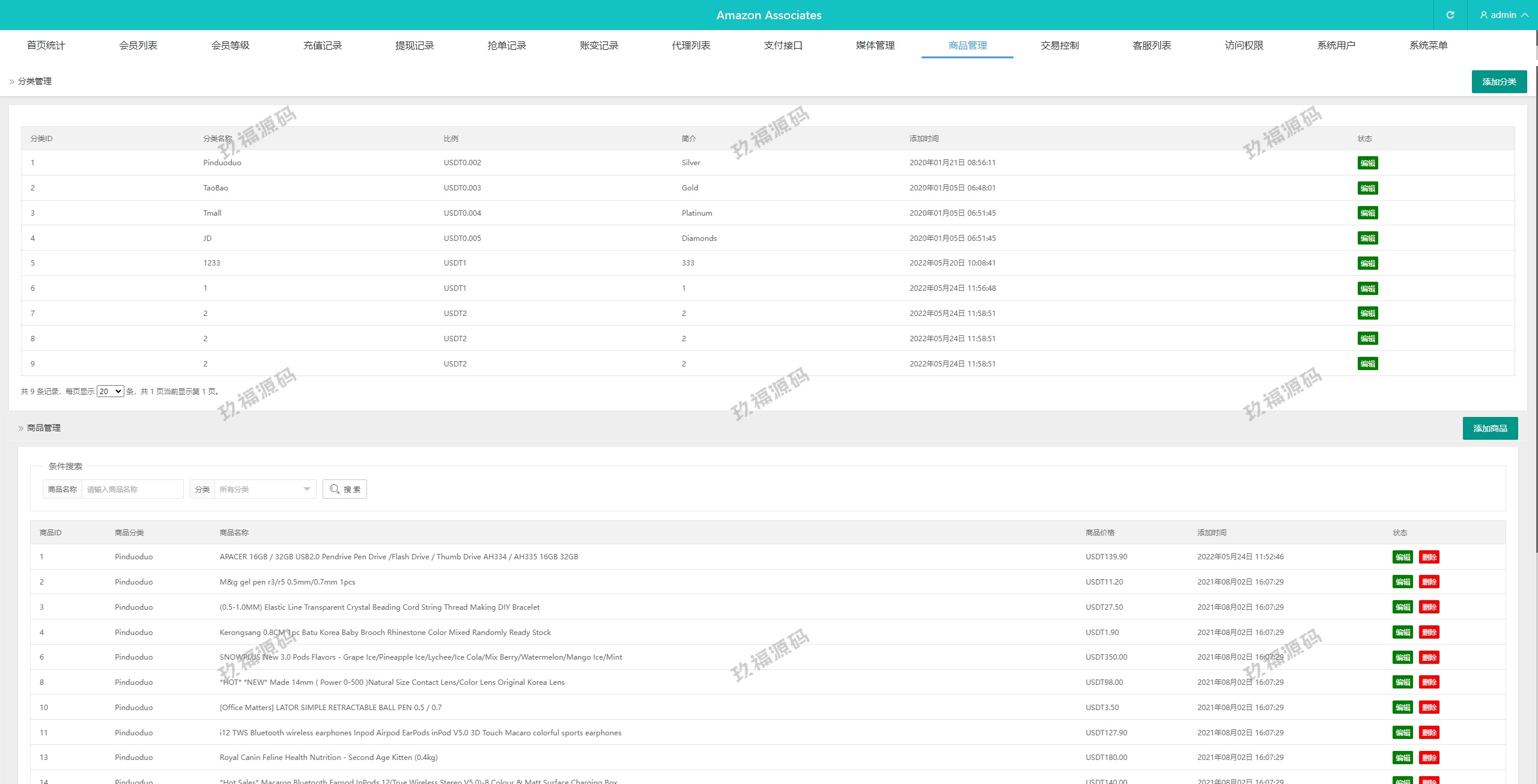Viewport: 1538px width, 784px height.
Task: Click the 添加商品 button
Action: (1489, 428)
